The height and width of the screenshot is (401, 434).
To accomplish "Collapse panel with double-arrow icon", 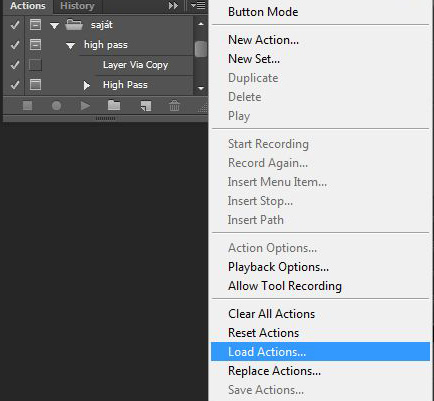I will [173, 6].
